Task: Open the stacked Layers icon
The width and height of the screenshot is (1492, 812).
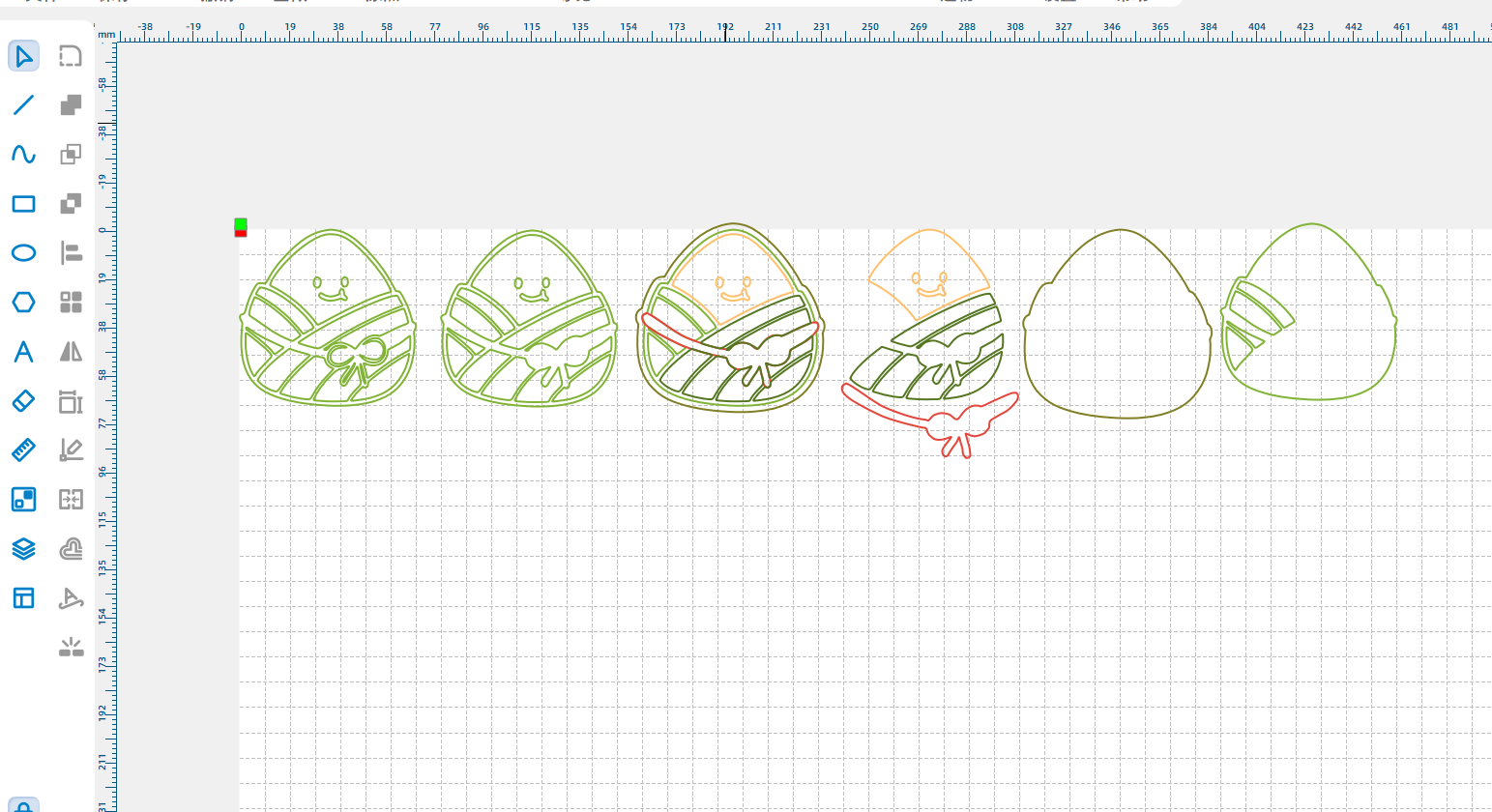Action: coord(23,549)
